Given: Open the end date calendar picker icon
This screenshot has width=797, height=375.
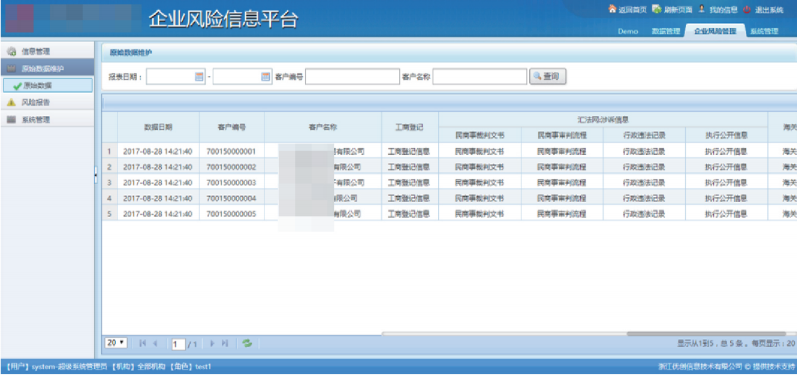Looking at the screenshot, I should (265, 77).
